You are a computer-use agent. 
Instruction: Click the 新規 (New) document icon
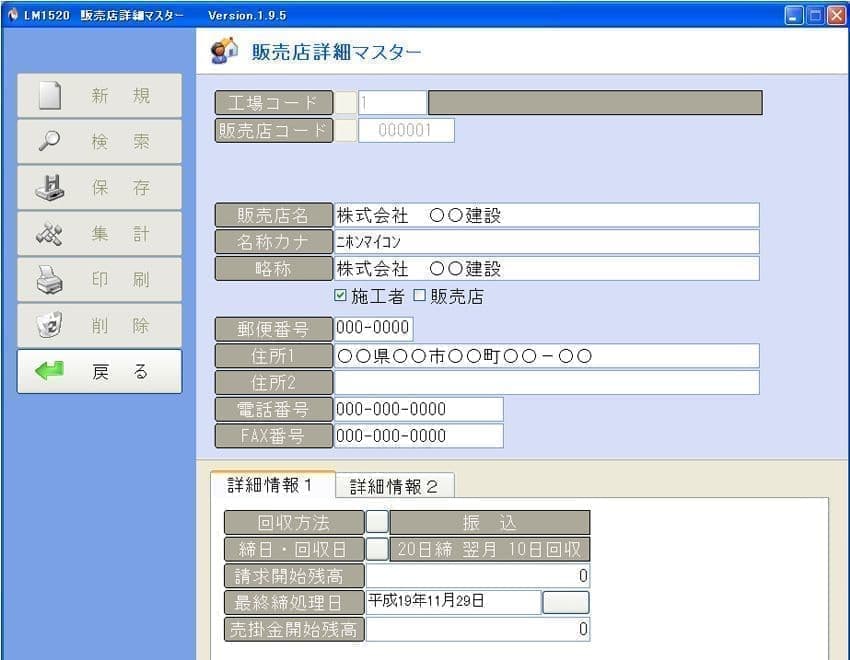[49, 96]
